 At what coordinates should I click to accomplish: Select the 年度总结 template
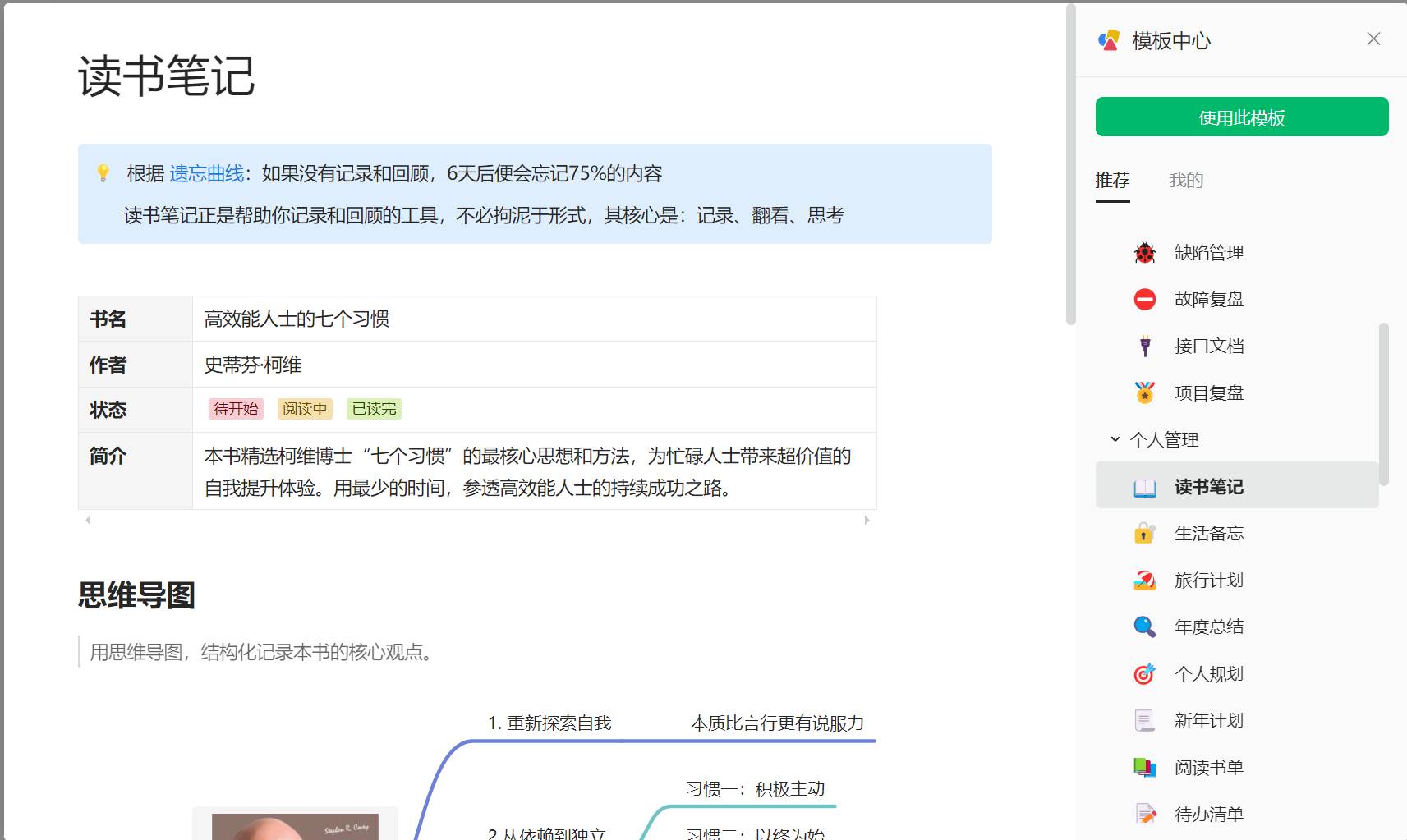click(1237, 627)
